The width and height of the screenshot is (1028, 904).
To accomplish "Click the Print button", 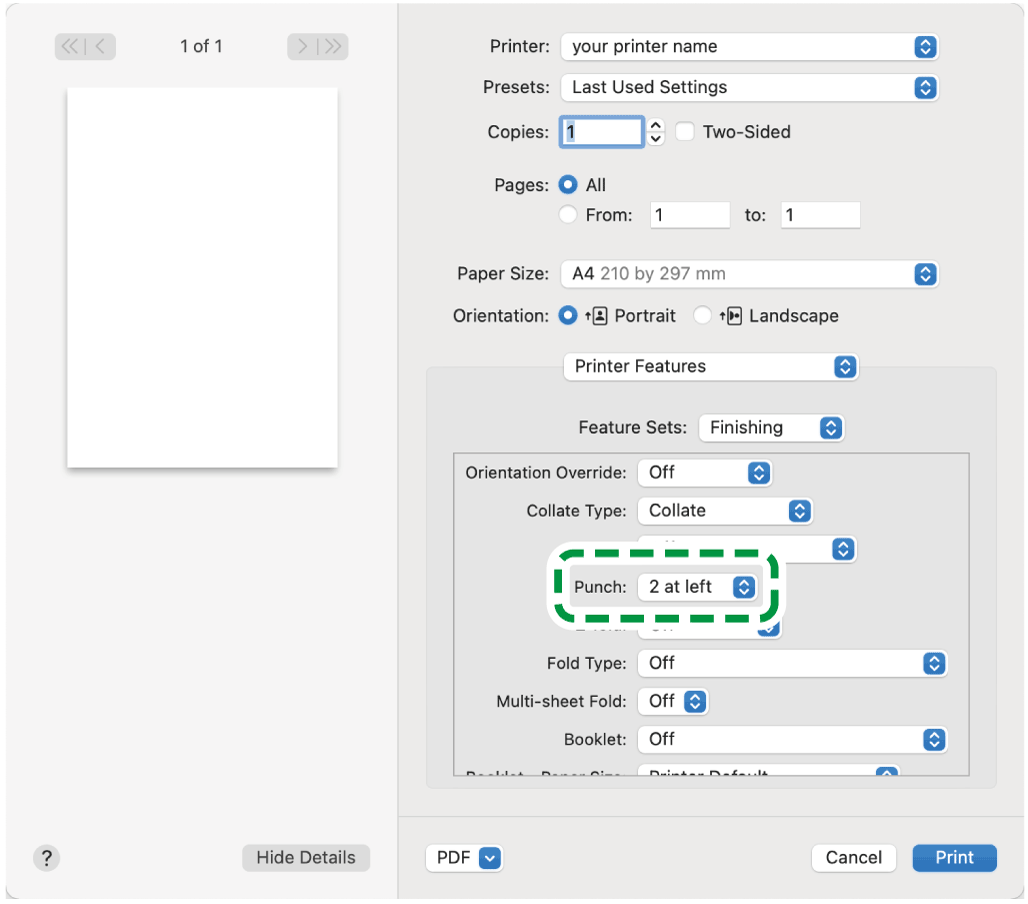I will [954, 857].
